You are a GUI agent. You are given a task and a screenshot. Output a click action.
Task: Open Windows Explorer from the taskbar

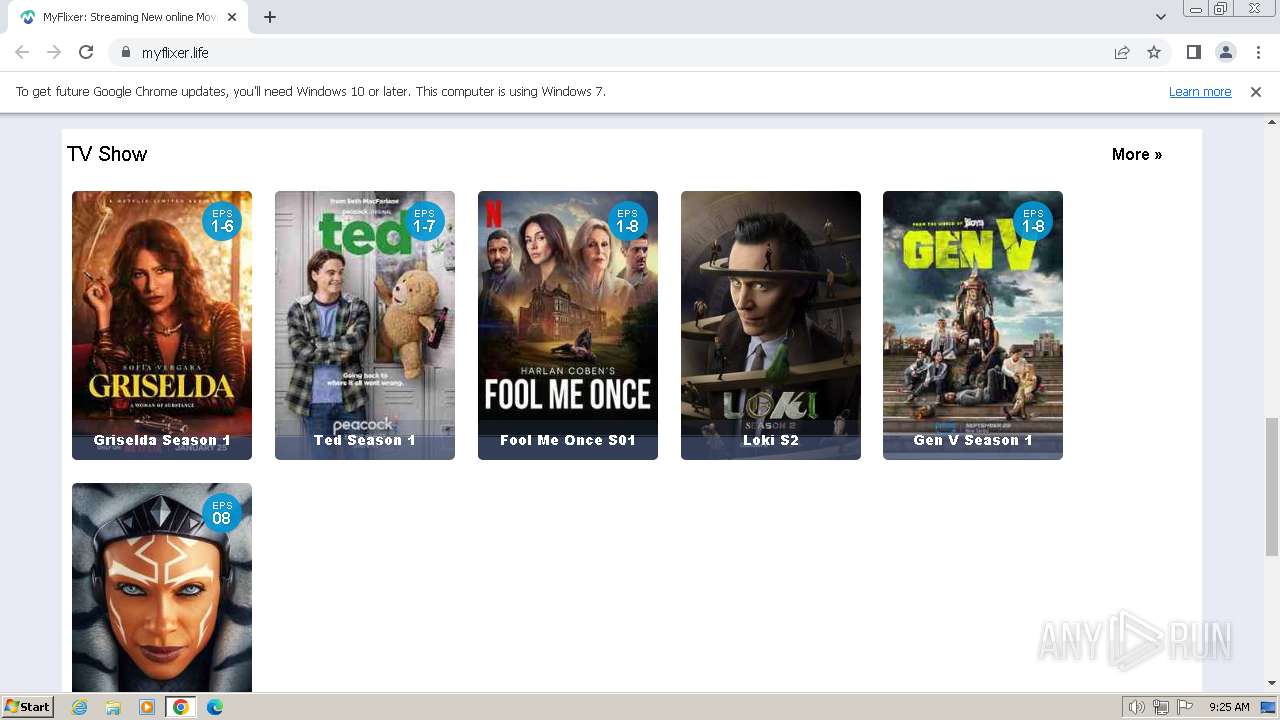click(113, 707)
